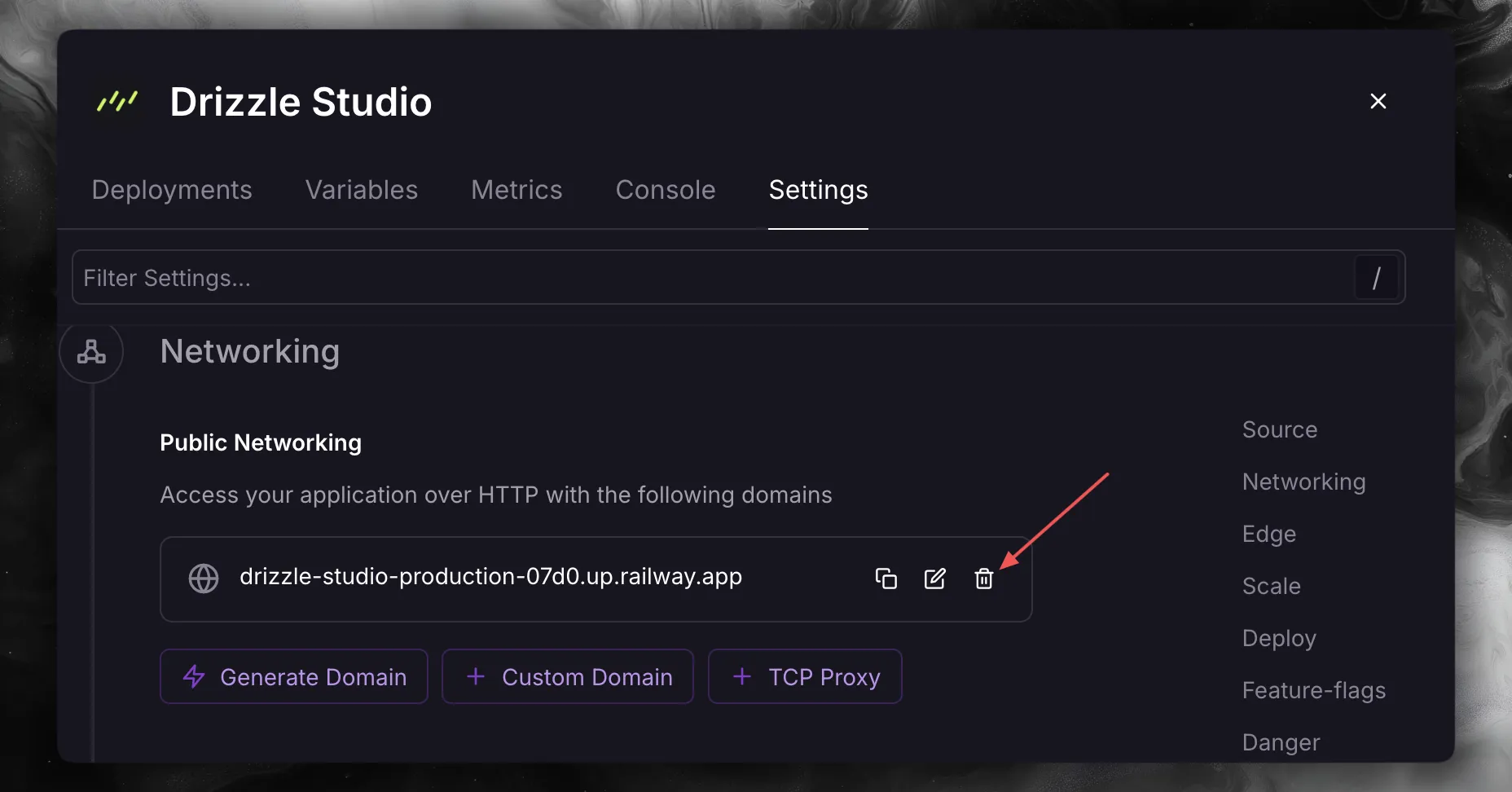Jump to Networking in the side navigation
This screenshot has width=1512, height=792.
tap(1304, 482)
